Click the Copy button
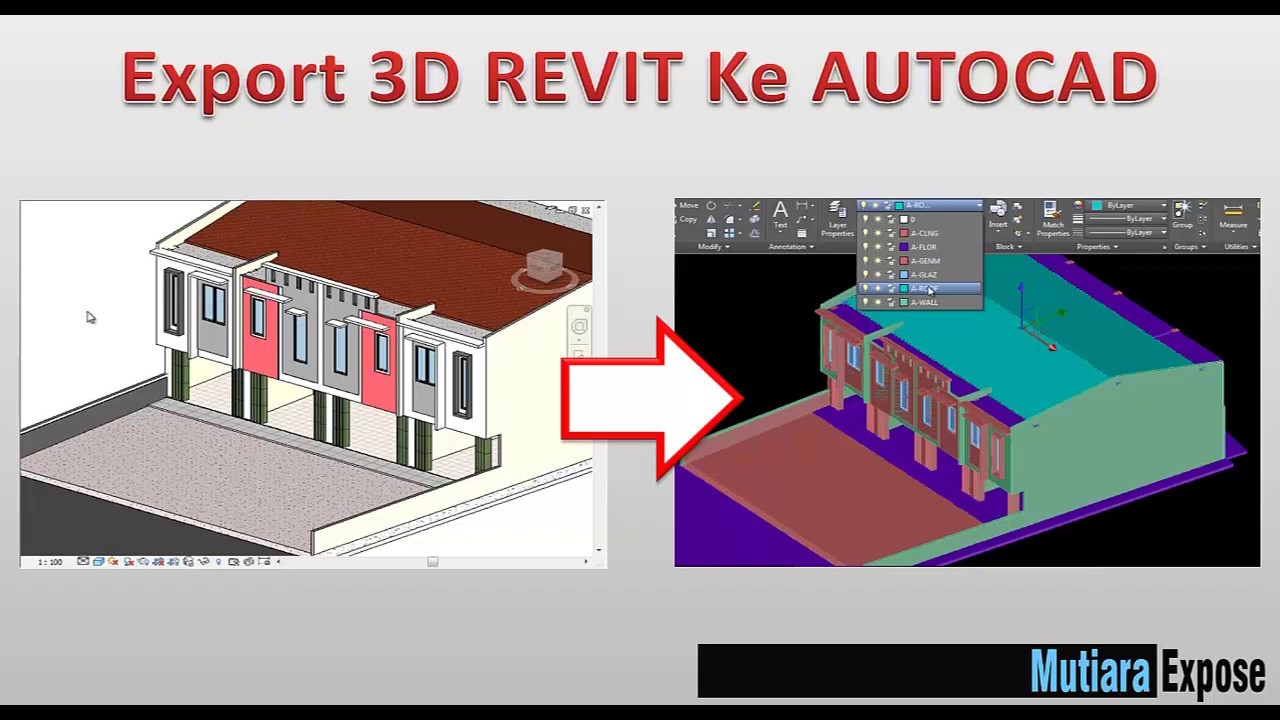Viewport: 1280px width, 720px height. (688, 219)
